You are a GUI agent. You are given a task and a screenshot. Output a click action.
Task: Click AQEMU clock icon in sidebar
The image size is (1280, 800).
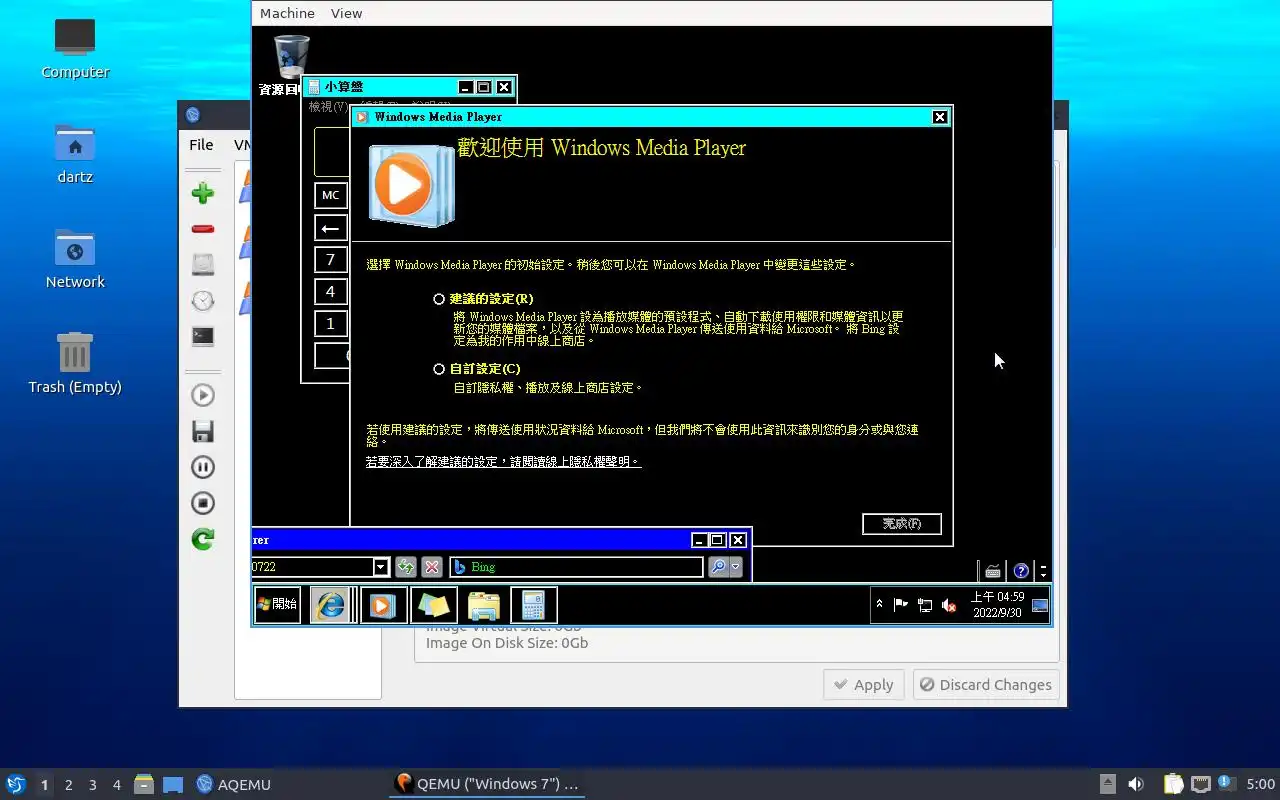click(x=203, y=300)
